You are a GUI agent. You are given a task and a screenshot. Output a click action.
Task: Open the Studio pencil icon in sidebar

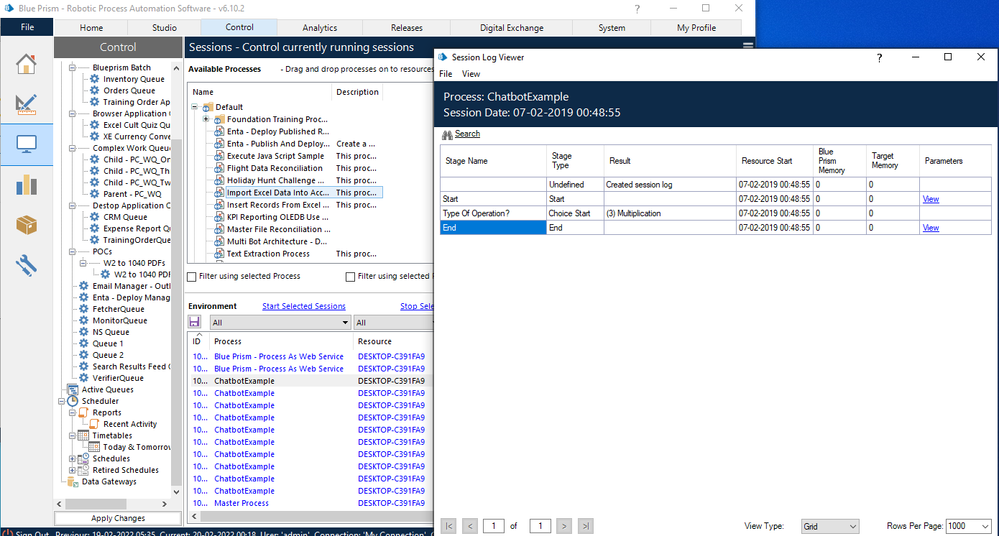pyautogui.click(x=26, y=104)
